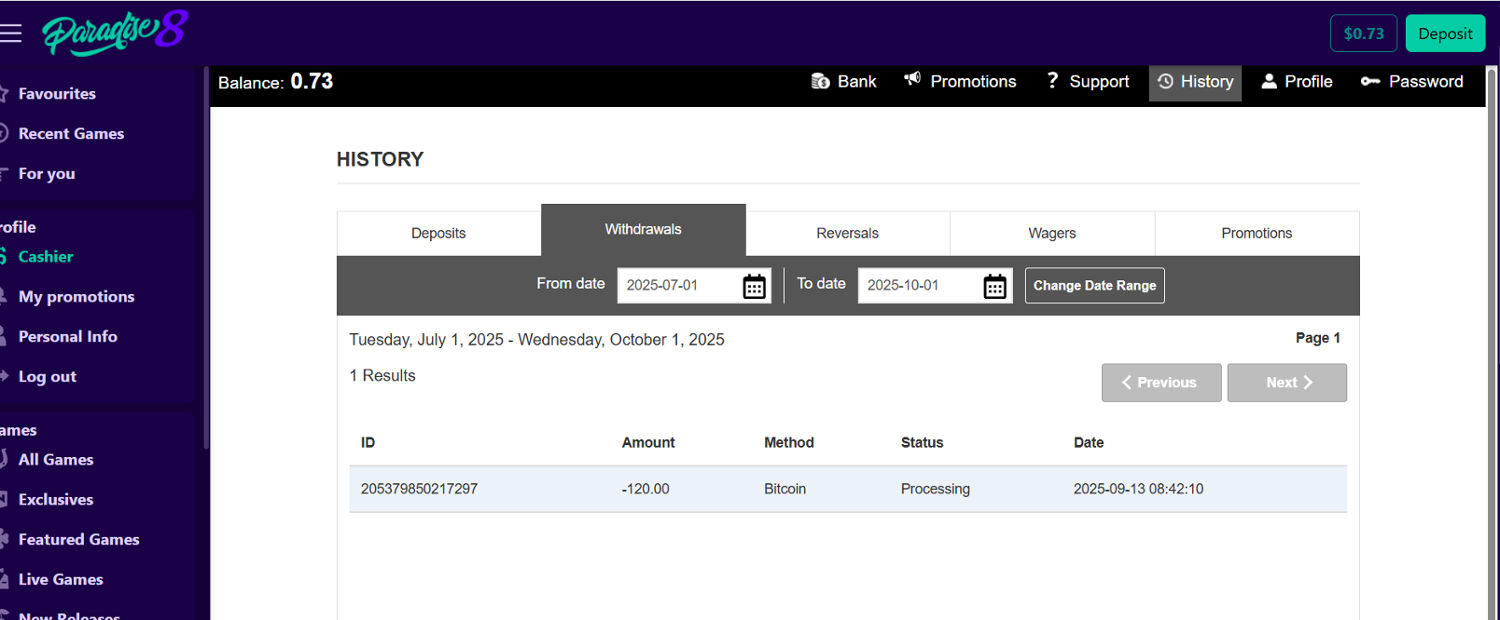The height and width of the screenshot is (620, 1500).
Task: Click the Next page button
Action: [x=1287, y=383]
